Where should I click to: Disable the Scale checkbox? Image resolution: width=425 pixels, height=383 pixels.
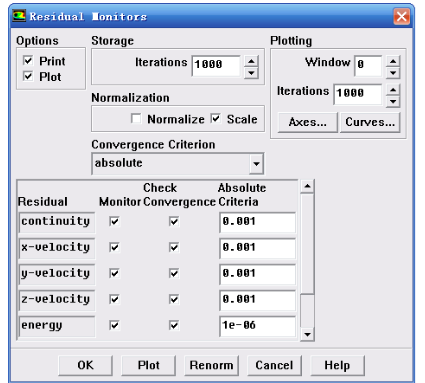pyautogui.click(x=216, y=119)
